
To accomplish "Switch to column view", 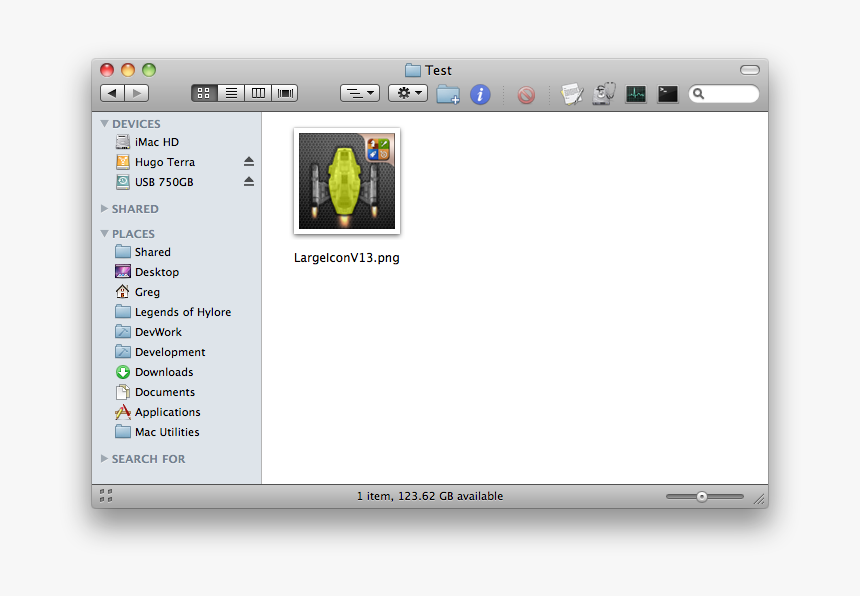I will 257,92.
